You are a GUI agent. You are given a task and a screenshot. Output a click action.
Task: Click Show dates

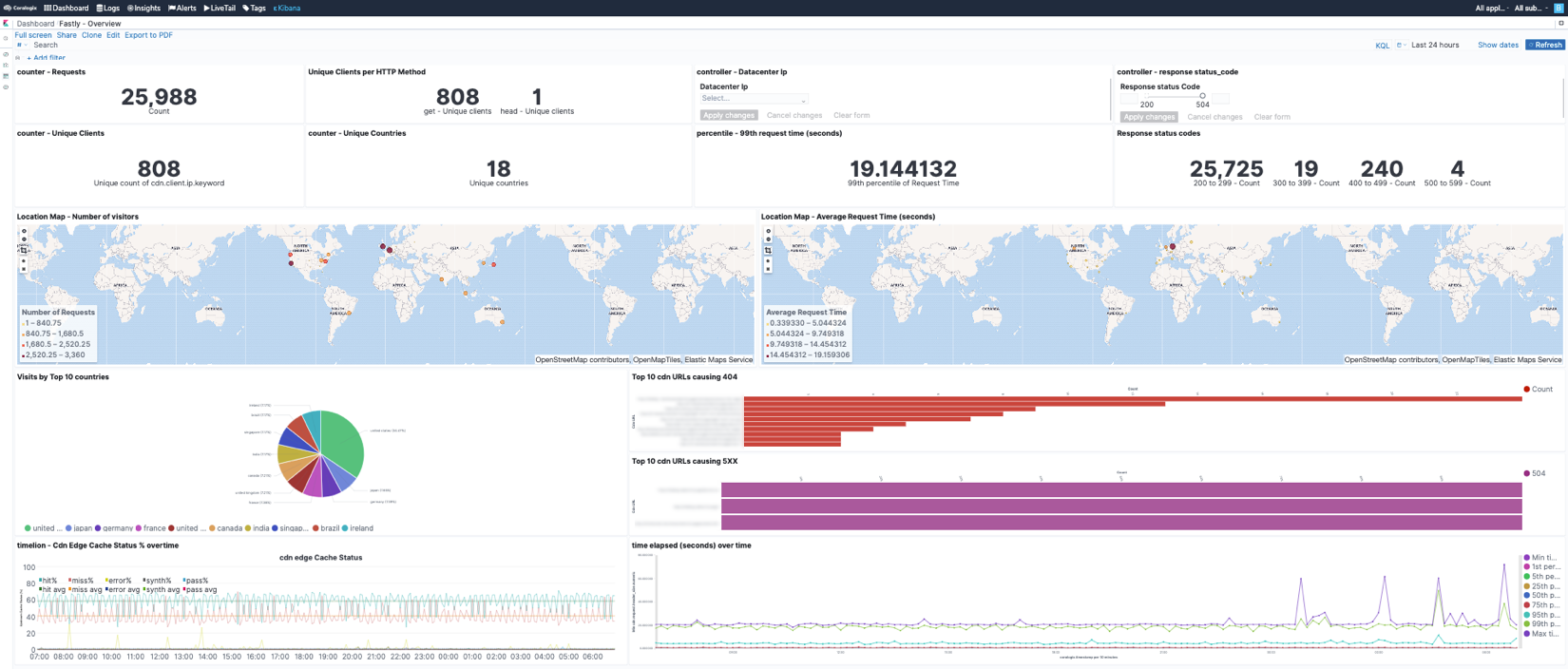pyautogui.click(x=1498, y=45)
